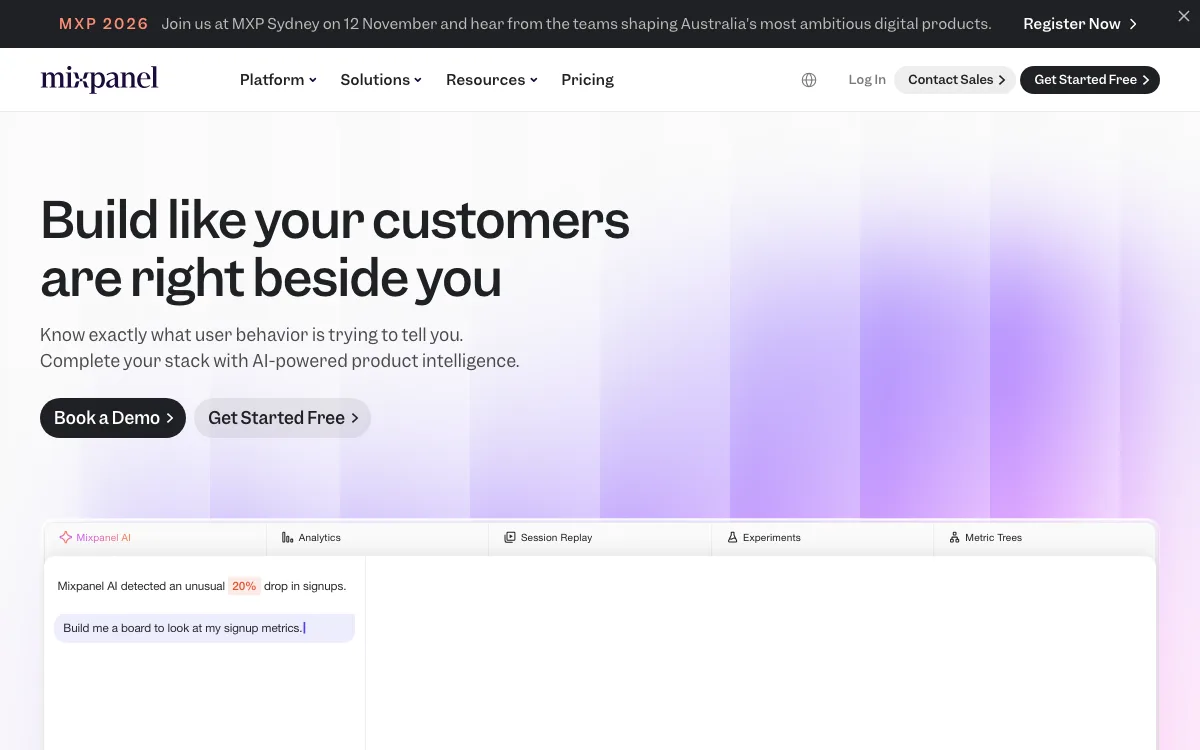
Task: Click the Session Replay icon
Action: pyautogui.click(x=510, y=537)
